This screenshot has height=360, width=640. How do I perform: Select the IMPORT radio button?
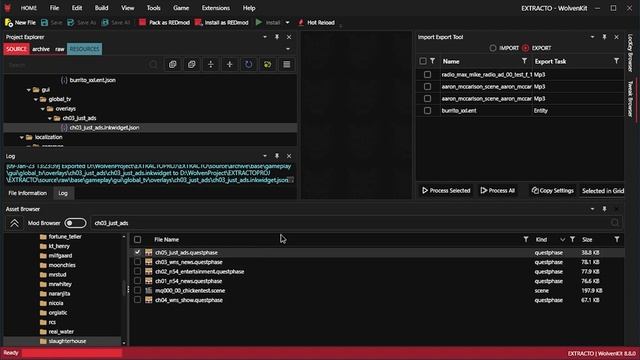coord(493,48)
